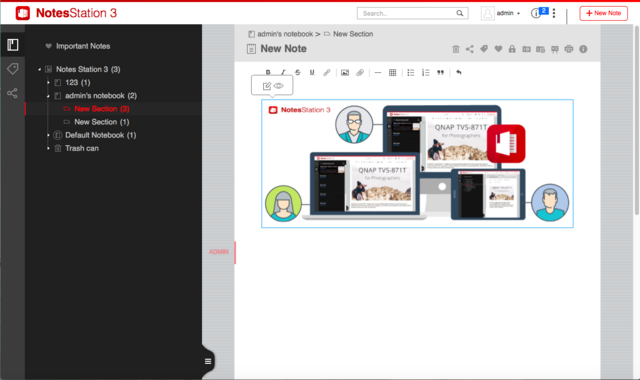Select the embedded NotesStation 3 image
The image size is (640, 380).
click(417, 164)
